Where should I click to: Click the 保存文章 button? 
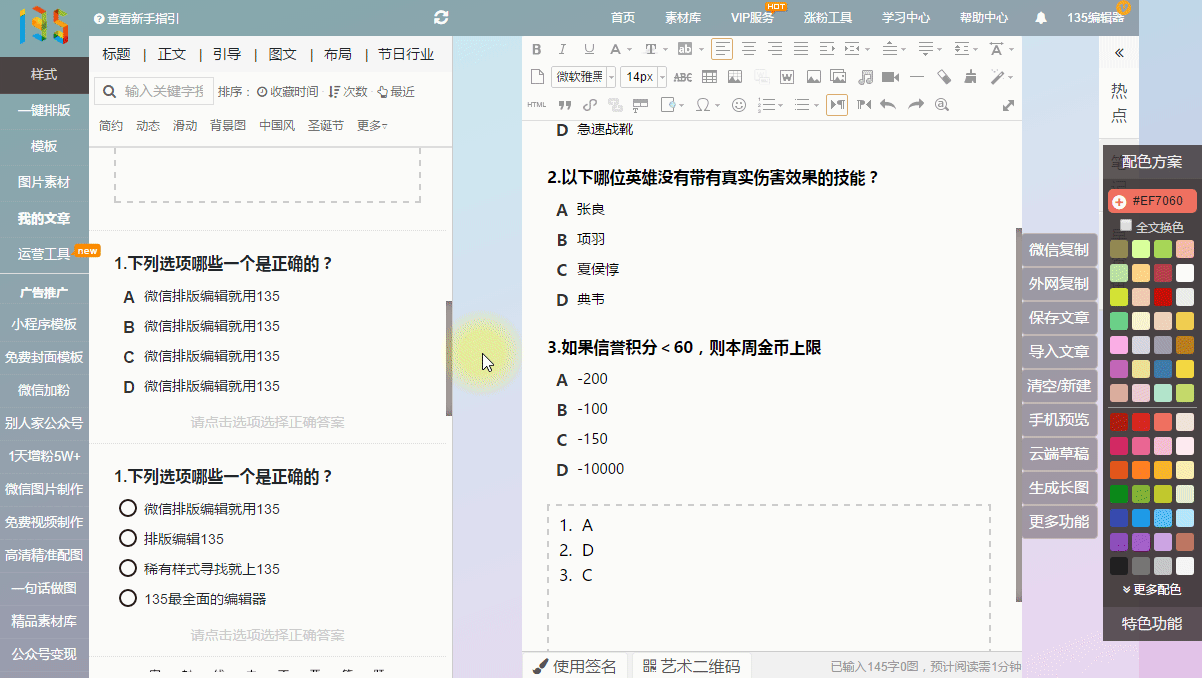click(x=1058, y=317)
